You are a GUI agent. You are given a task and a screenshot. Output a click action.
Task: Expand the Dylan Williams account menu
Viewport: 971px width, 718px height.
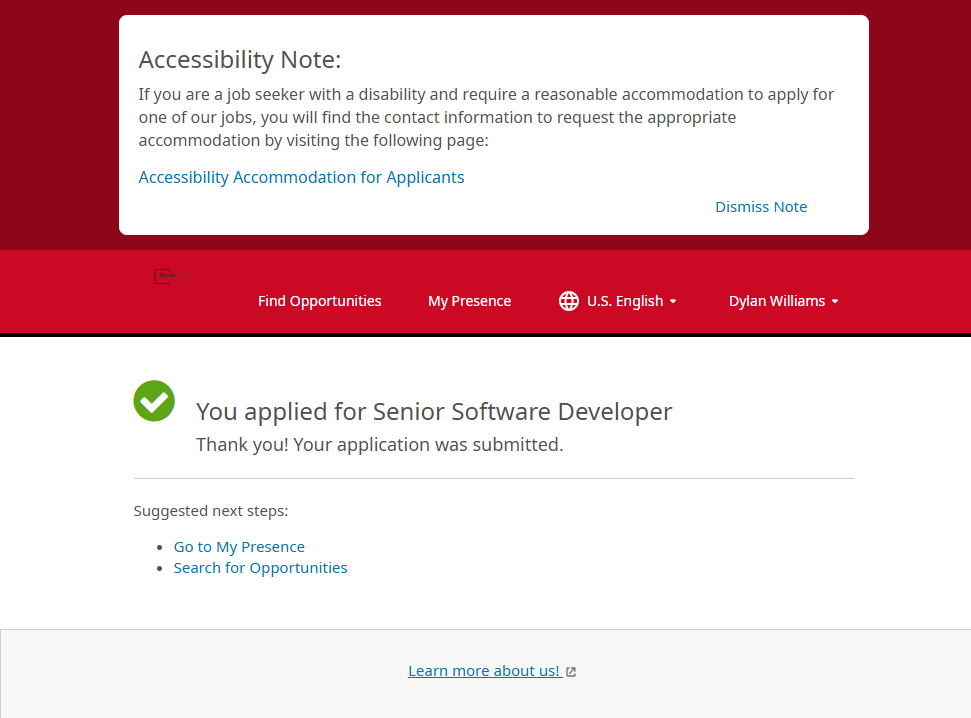(777, 301)
